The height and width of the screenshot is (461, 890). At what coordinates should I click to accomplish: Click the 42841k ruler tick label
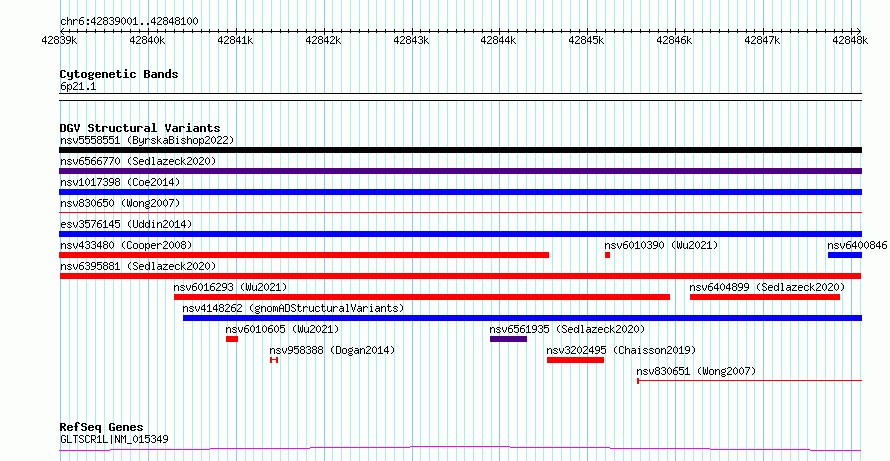(x=236, y=40)
